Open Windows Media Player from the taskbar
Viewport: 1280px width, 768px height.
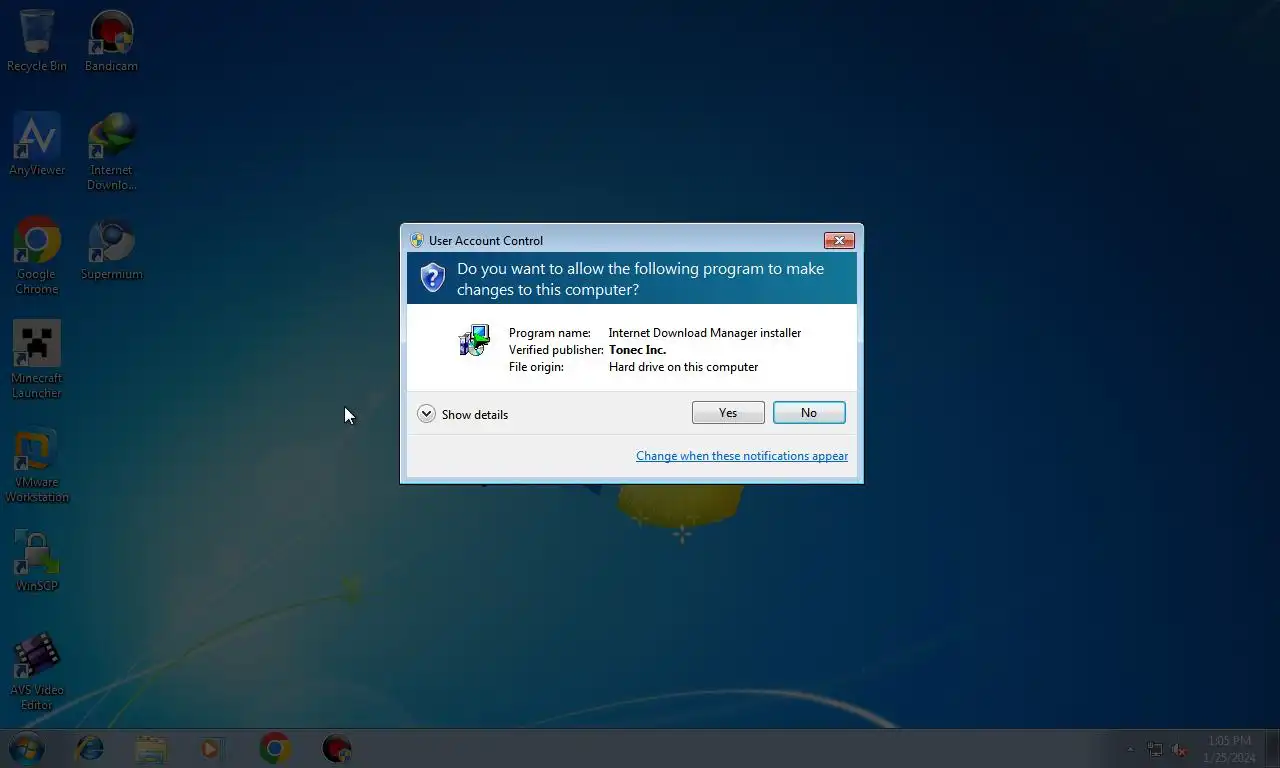tap(211, 748)
